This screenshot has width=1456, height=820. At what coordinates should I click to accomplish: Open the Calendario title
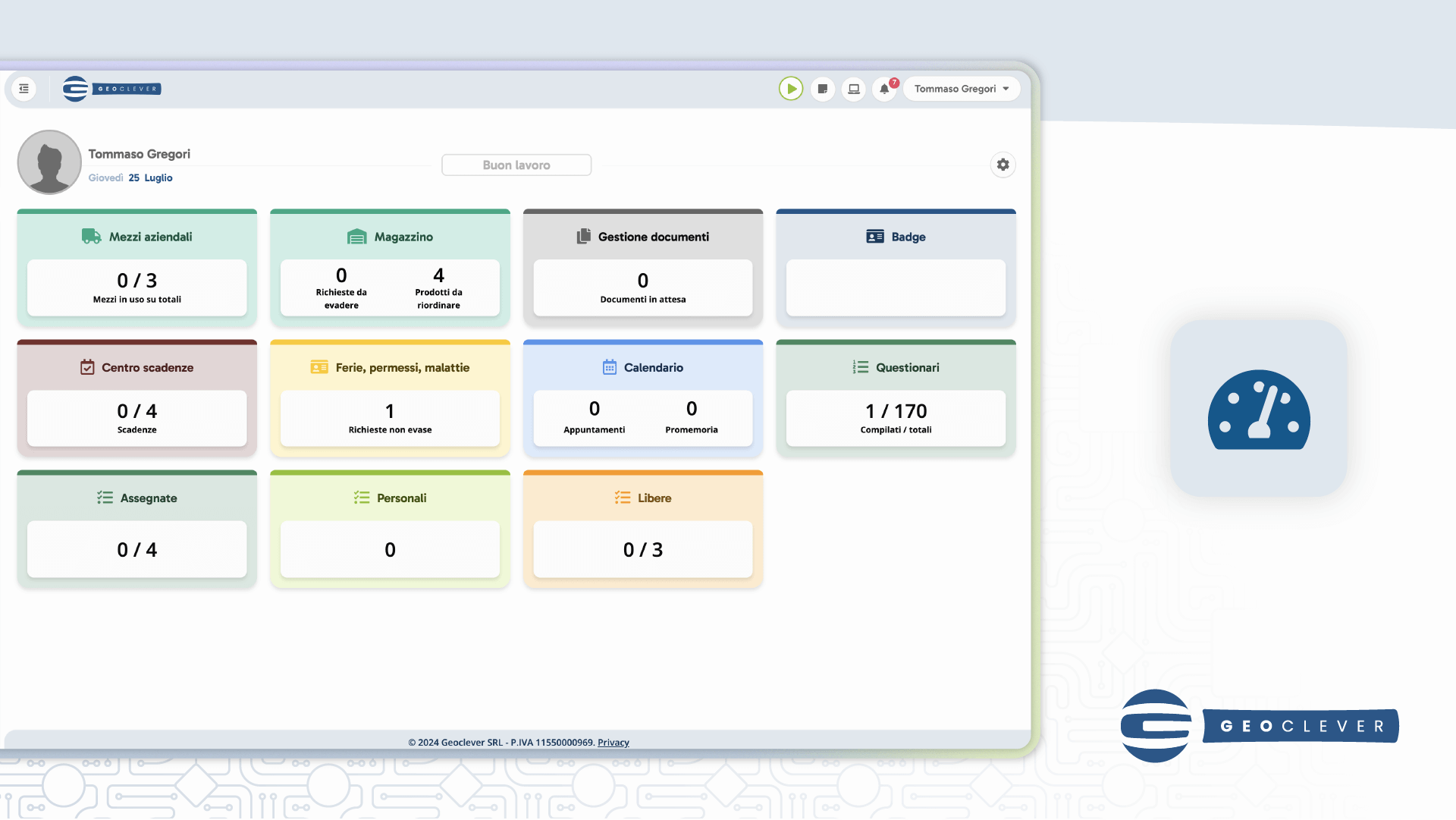[654, 367]
